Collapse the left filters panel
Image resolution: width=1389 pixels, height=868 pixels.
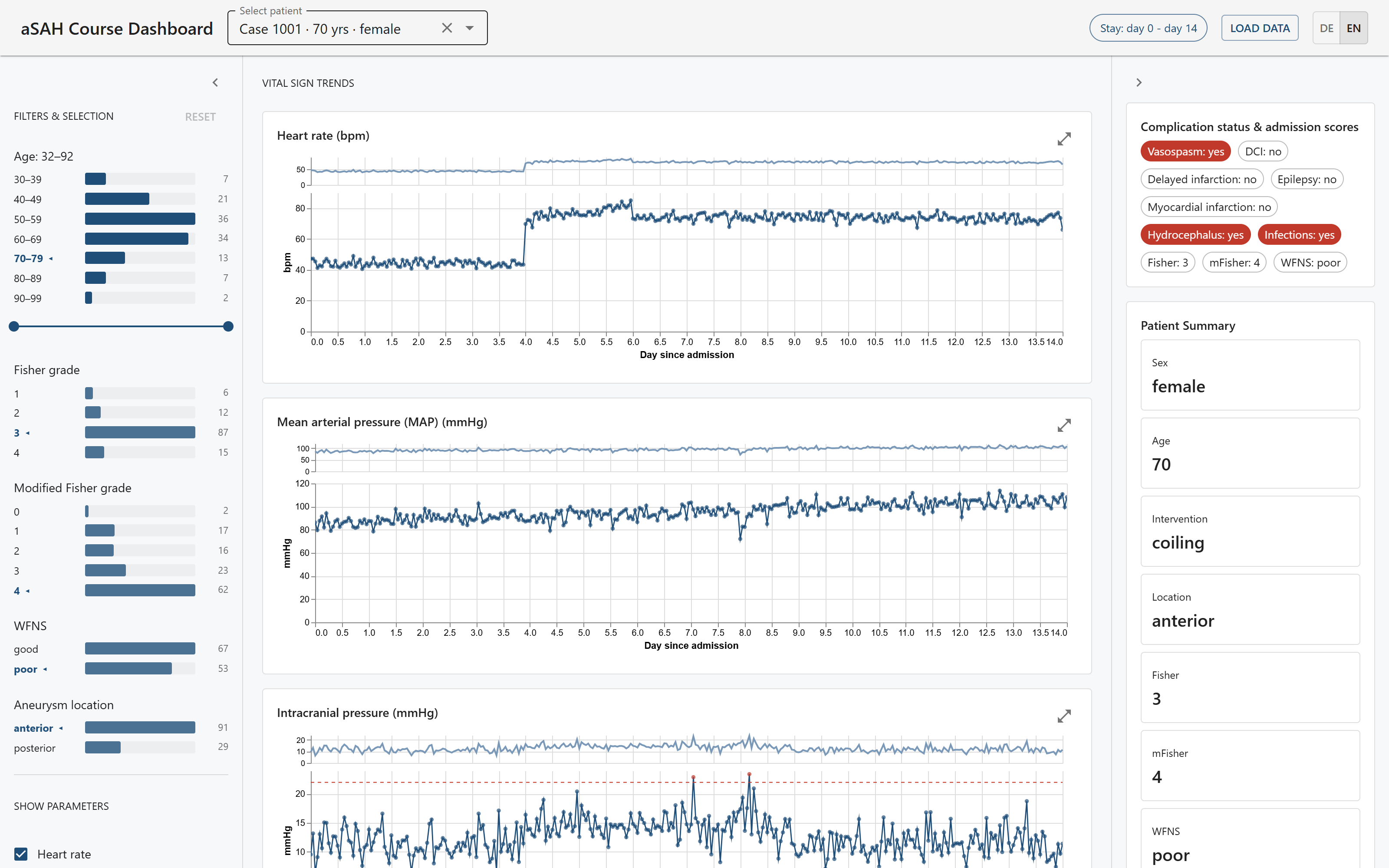(x=215, y=82)
